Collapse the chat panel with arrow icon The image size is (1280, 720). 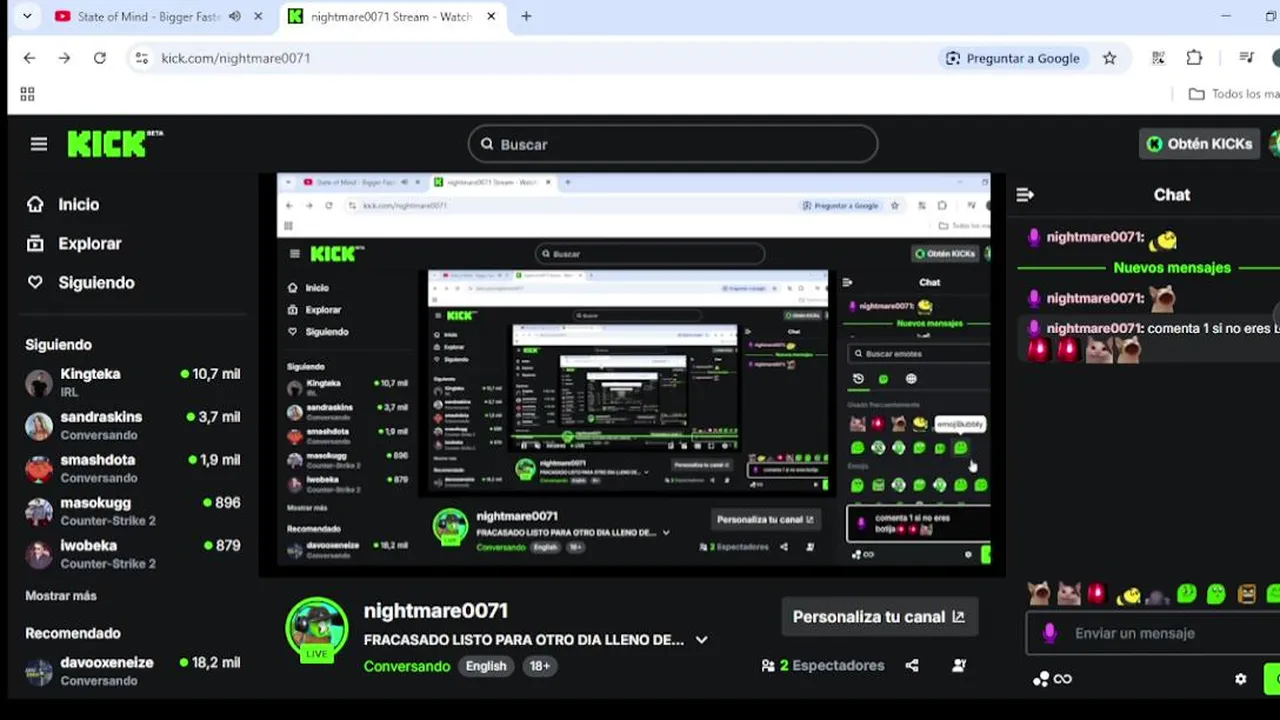1025,195
